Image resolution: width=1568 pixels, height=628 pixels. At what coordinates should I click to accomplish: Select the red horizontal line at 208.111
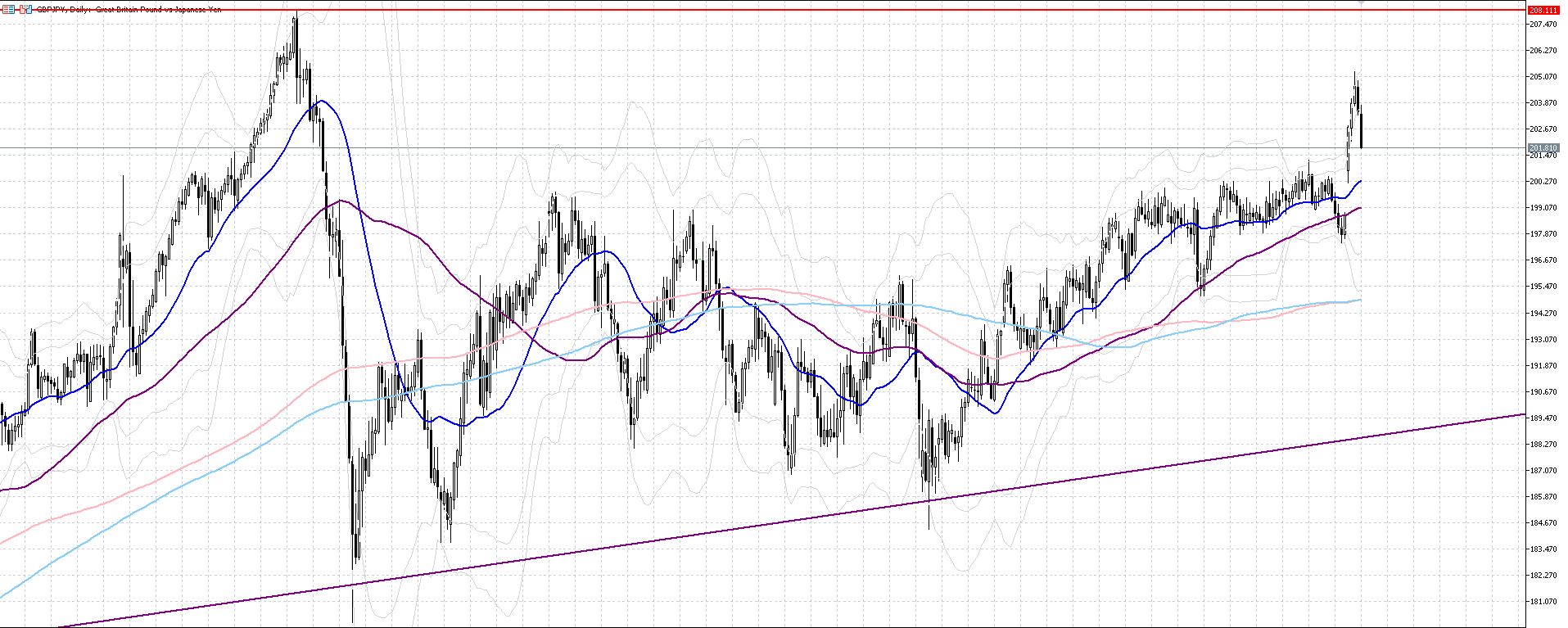pos(737,11)
